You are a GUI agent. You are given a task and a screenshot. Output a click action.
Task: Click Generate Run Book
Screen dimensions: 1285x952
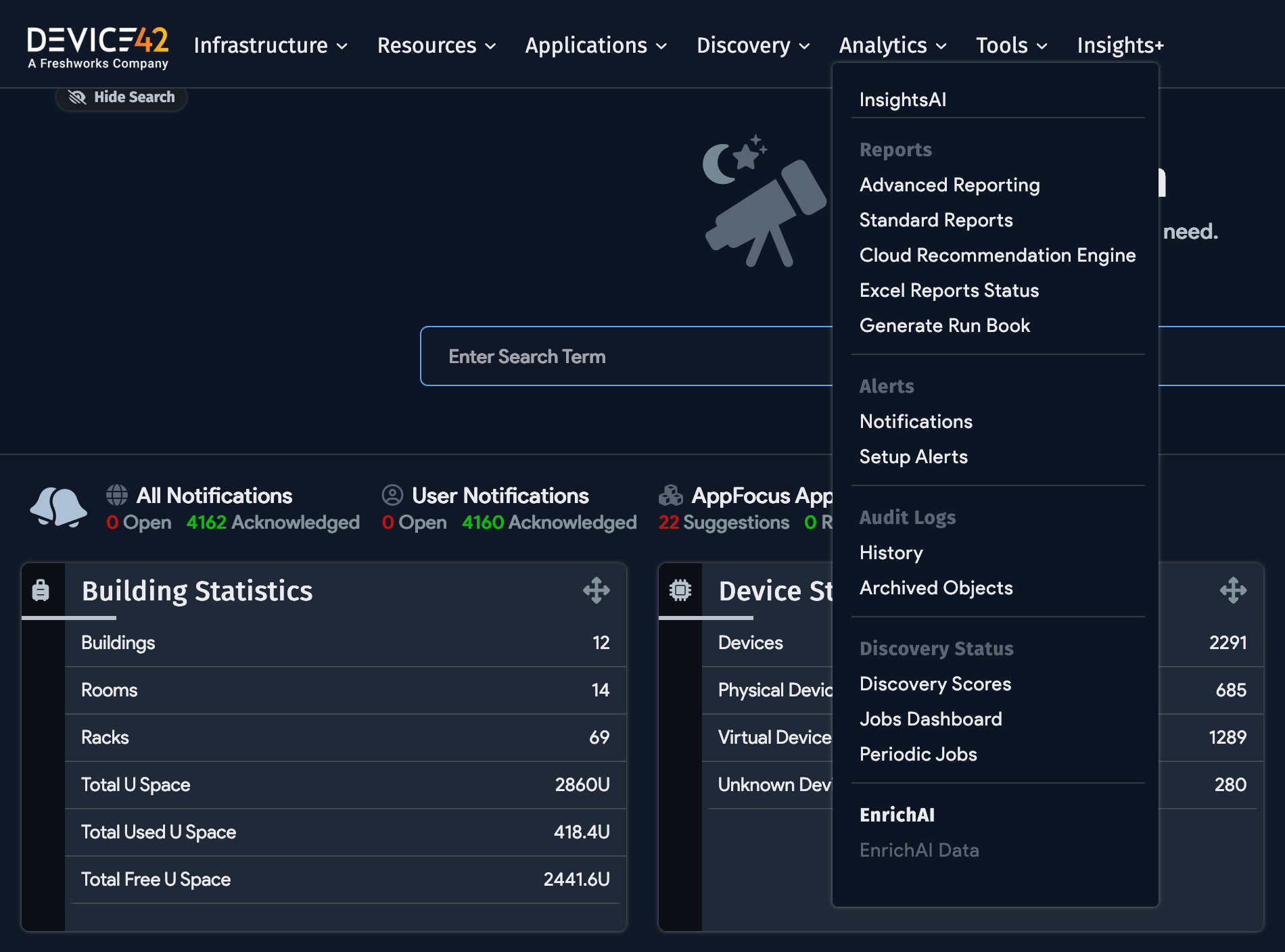pos(945,325)
